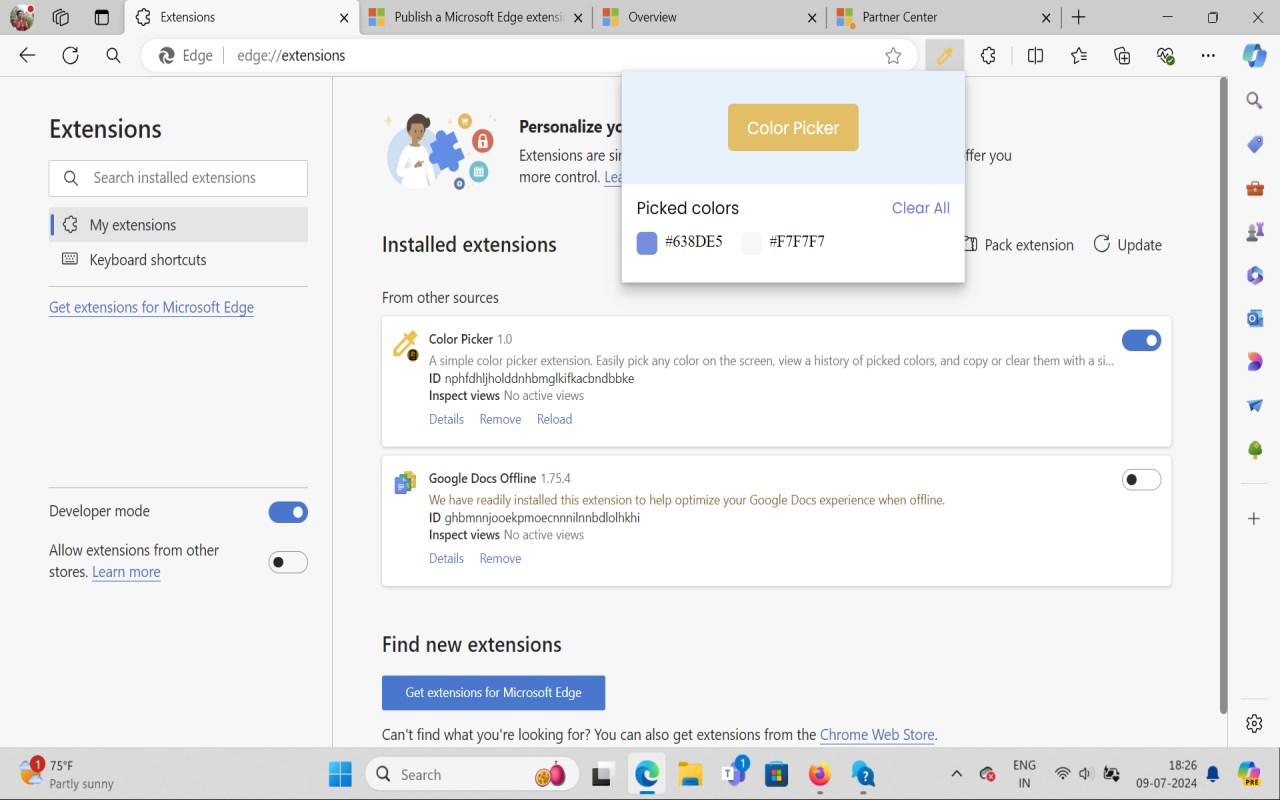Open sidebar Outlook icon

[x=1254, y=318]
